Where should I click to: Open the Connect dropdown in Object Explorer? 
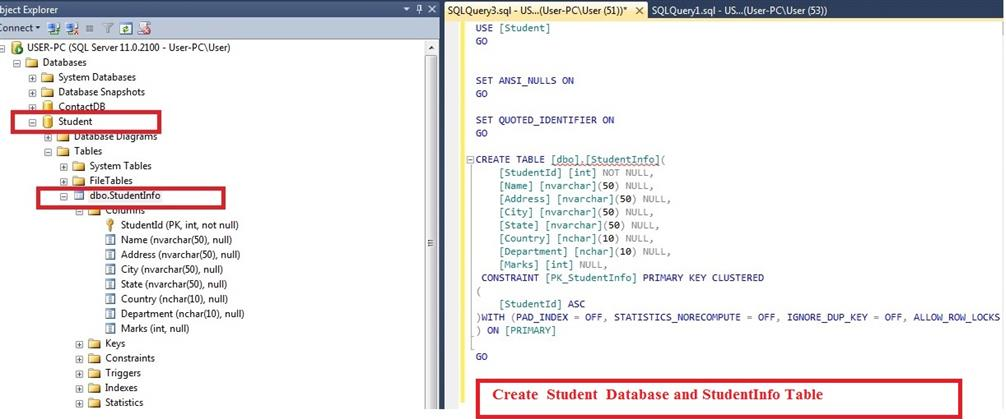20,28
